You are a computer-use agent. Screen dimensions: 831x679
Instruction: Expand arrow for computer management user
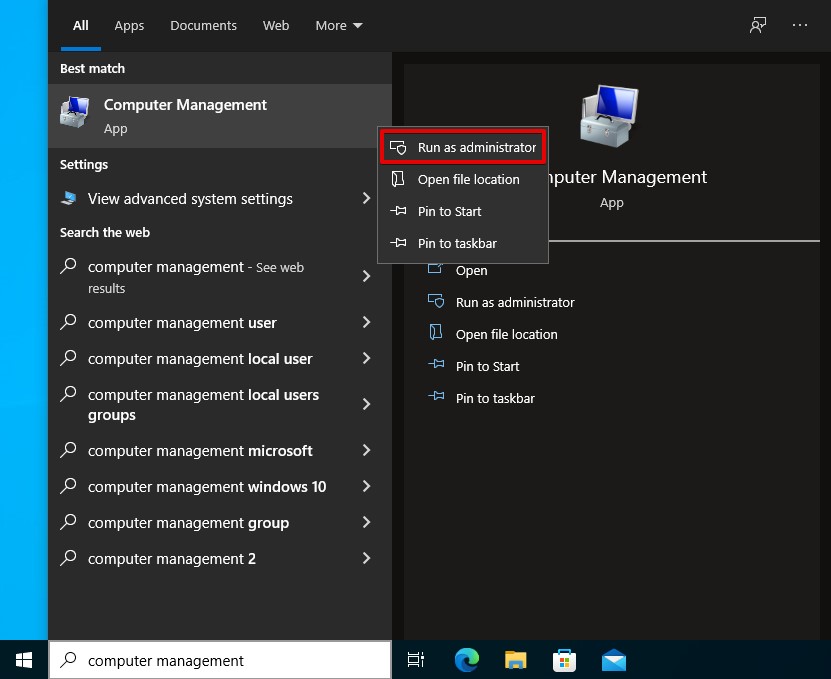click(366, 323)
